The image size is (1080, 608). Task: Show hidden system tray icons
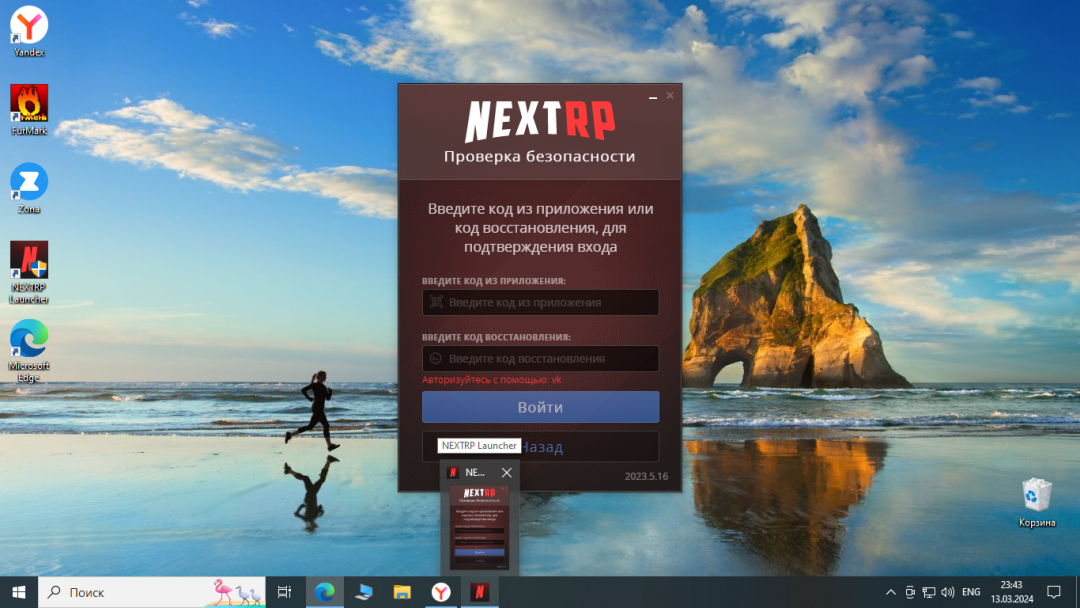[x=891, y=592]
